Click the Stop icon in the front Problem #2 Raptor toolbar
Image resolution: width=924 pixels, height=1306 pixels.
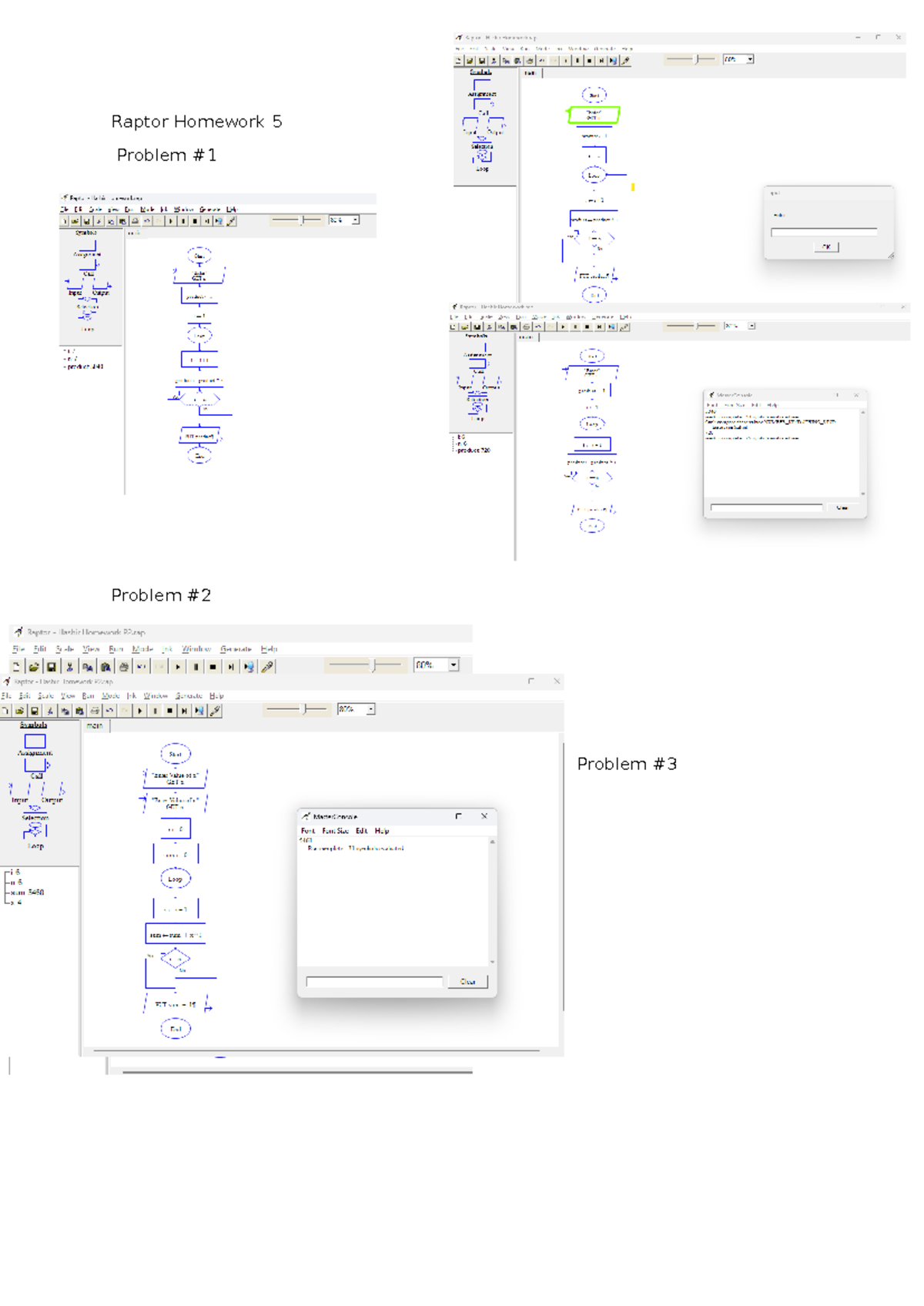(169, 711)
